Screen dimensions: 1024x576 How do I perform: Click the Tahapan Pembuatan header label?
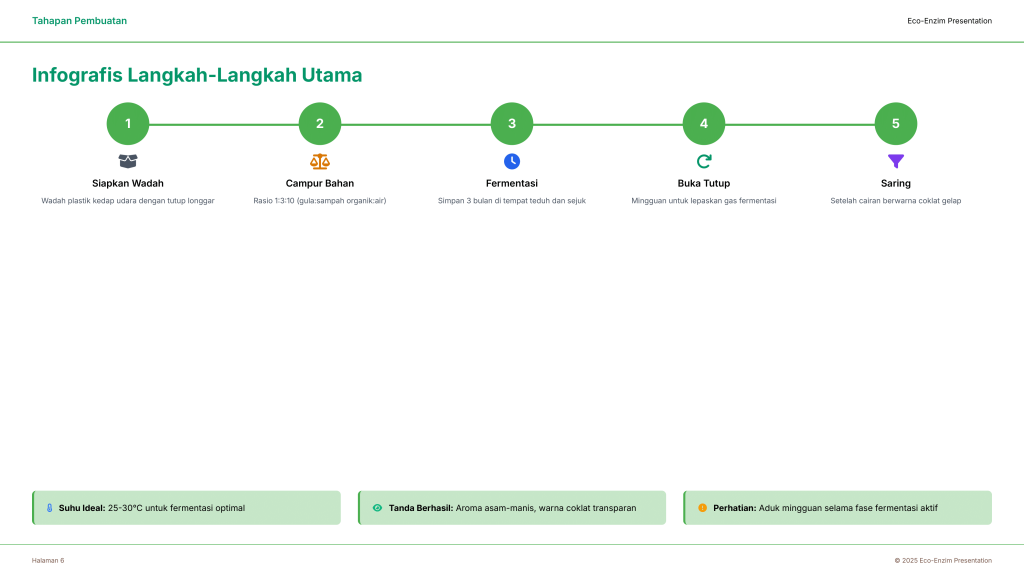tap(79, 21)
